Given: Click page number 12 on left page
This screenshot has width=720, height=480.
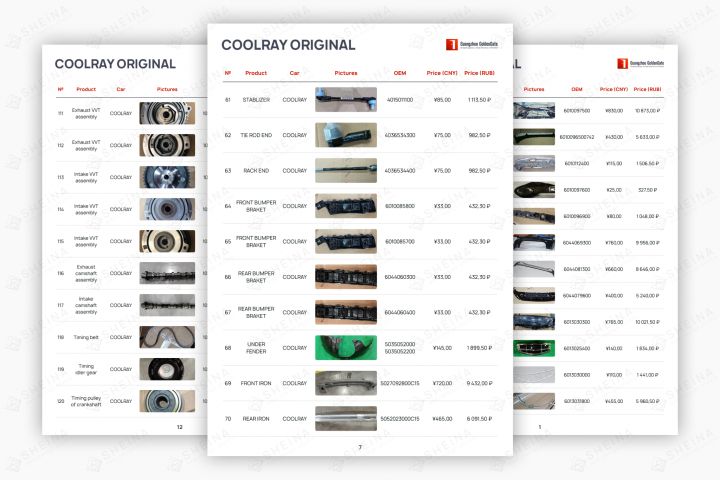Looking at the screenshot, I should (x=180, y=427).
